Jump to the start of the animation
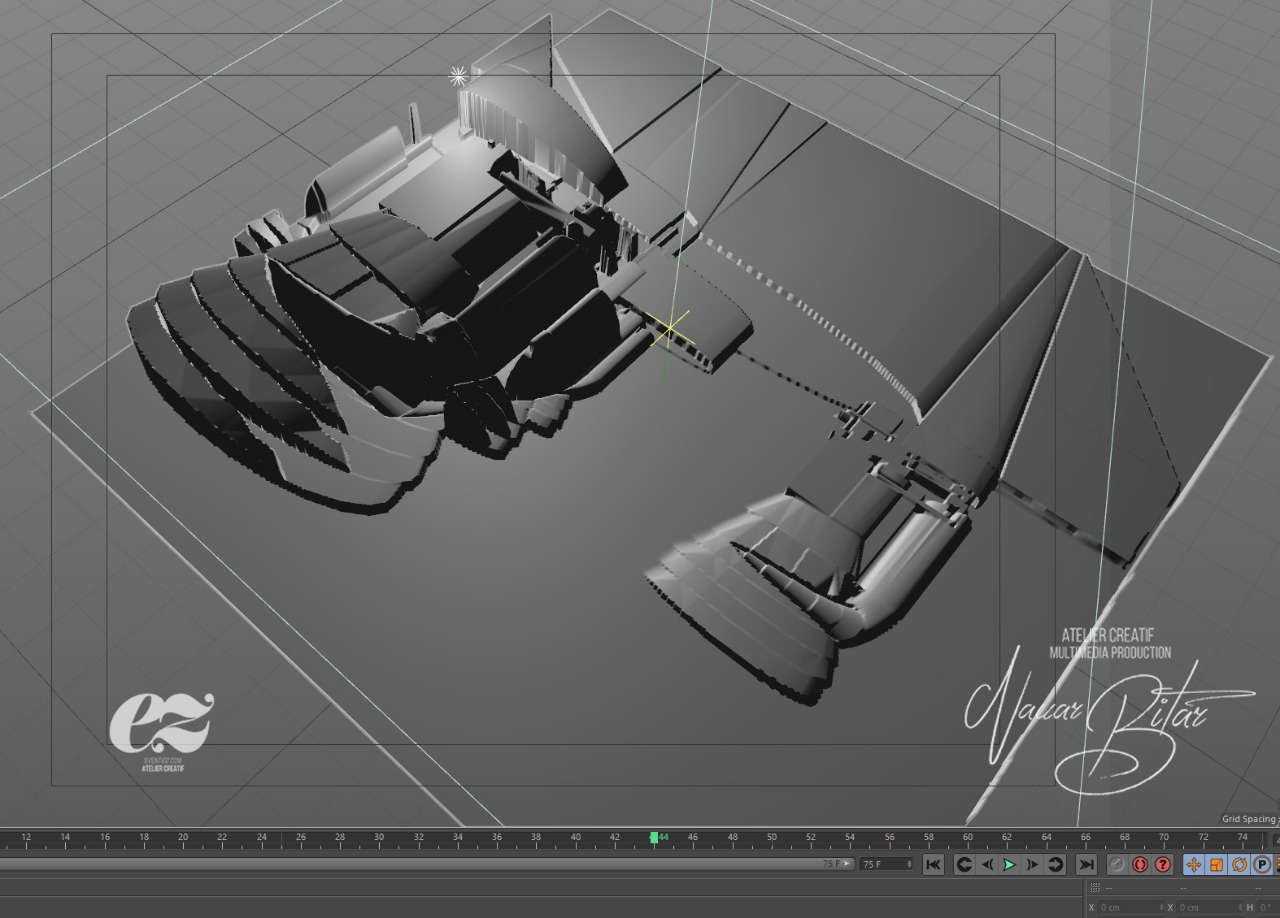 coord(932,865)
